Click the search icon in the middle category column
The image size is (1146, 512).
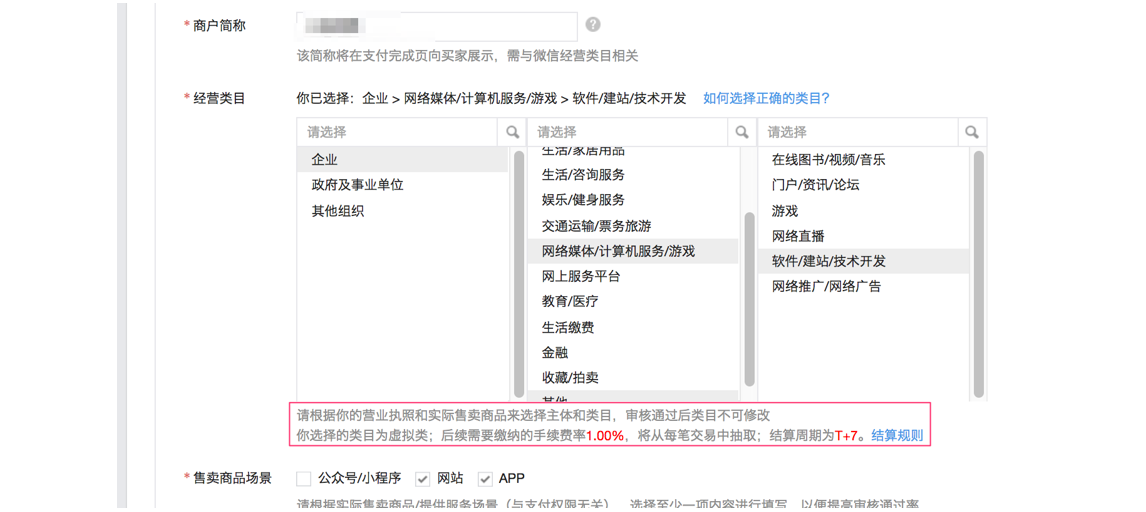pos(743,132)
